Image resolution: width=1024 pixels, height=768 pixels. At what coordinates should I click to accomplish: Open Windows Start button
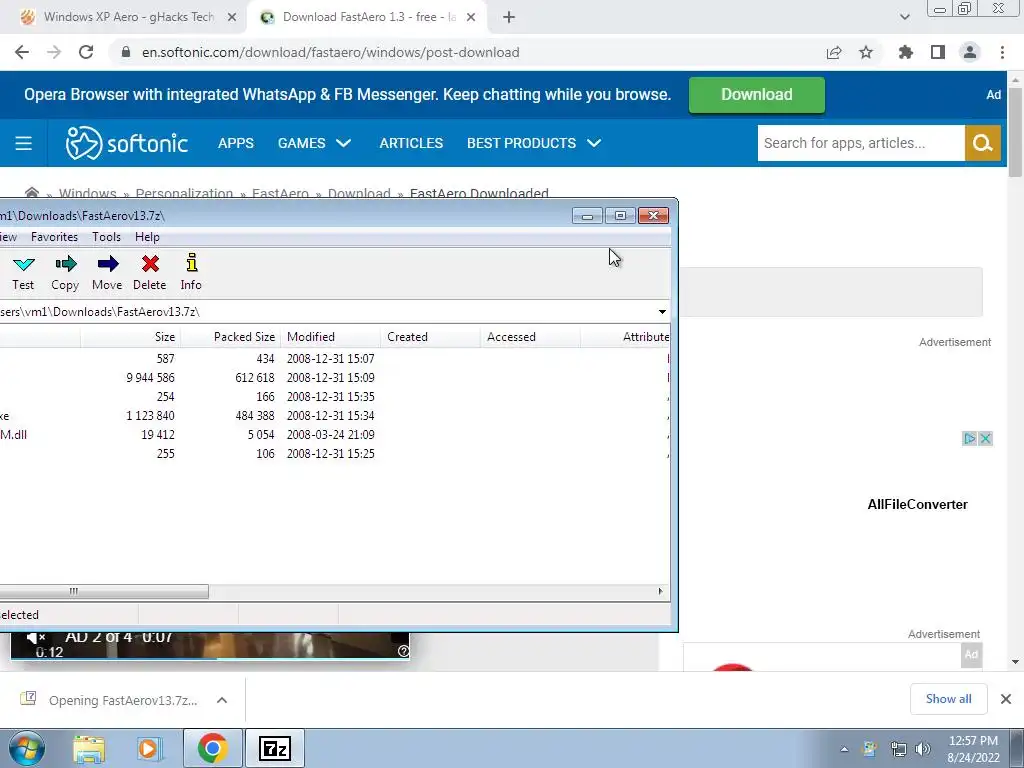point(26,748)
